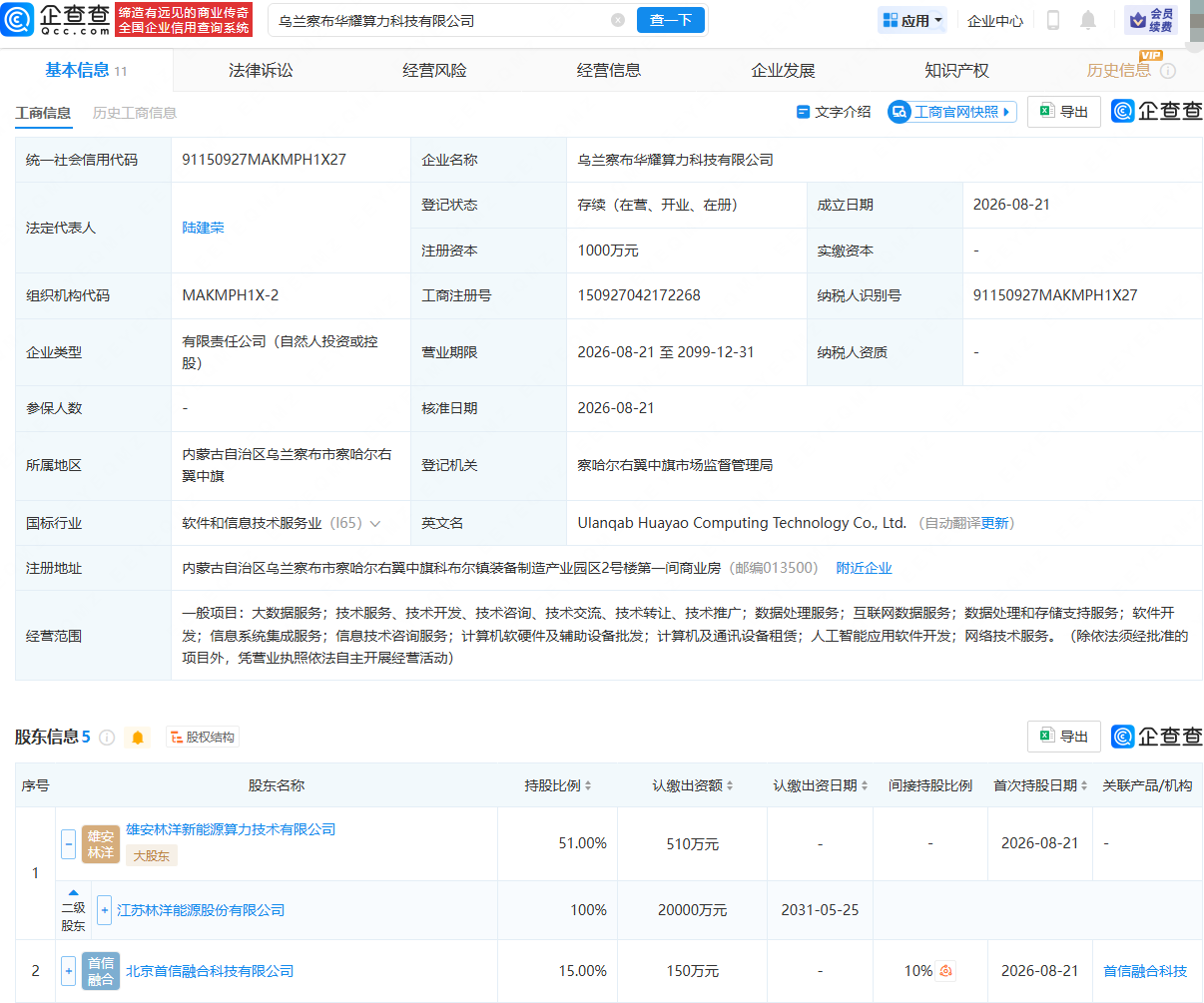
Task: Click 工商官网快照 button
Action: [951, 112]
